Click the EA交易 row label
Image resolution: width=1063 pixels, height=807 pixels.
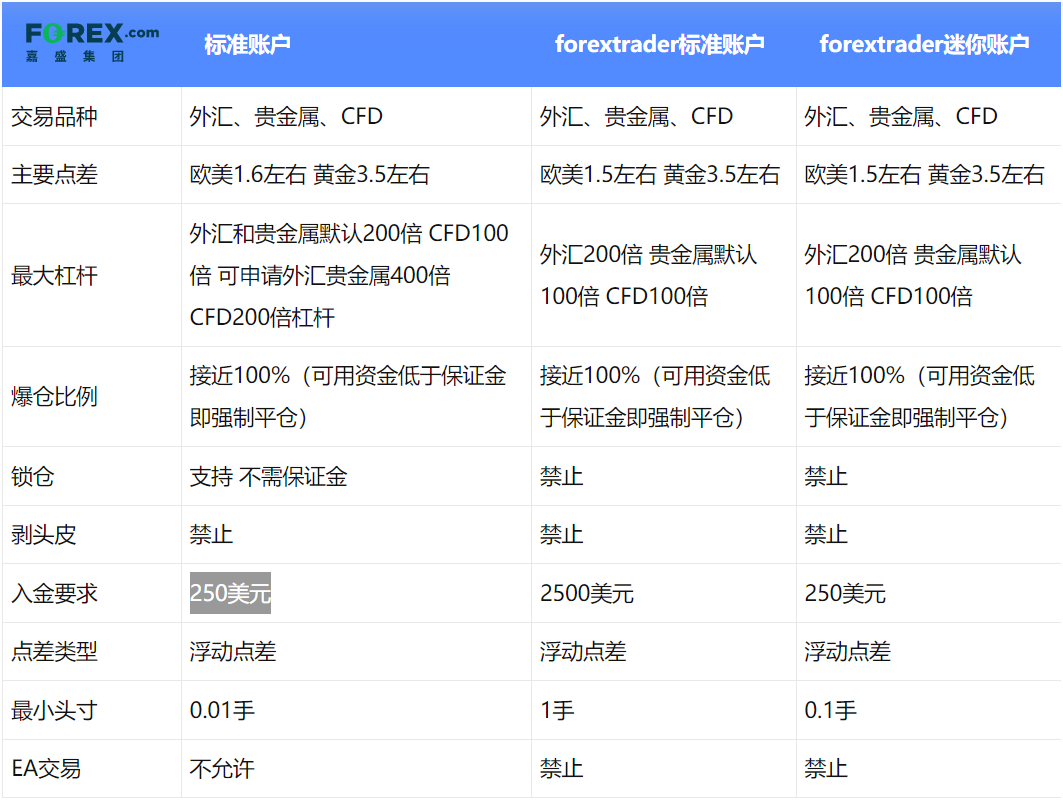click(46, 769)
